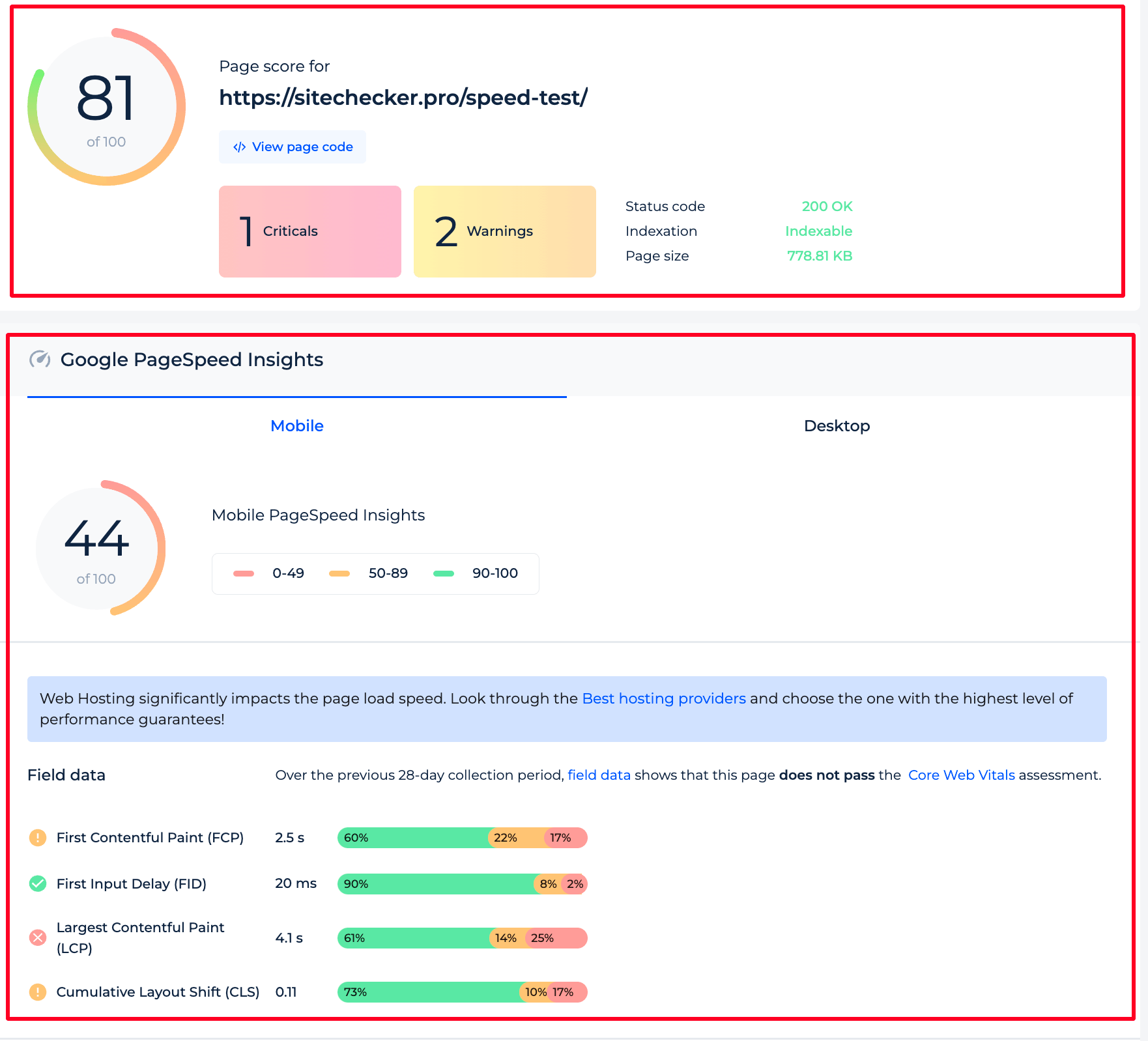This screenshot has height=1041, width=1148.
Task: Click the 2.5 s FCP value
Action: tap(290, 838)
